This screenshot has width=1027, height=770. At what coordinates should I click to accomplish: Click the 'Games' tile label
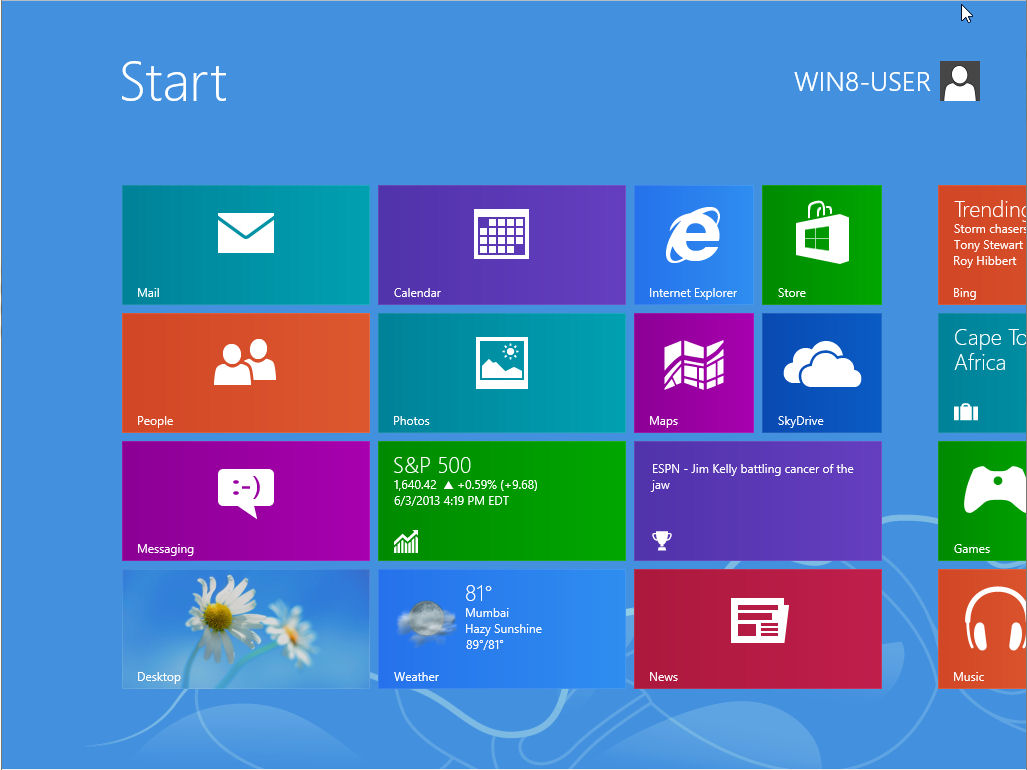tap(971, 549)
